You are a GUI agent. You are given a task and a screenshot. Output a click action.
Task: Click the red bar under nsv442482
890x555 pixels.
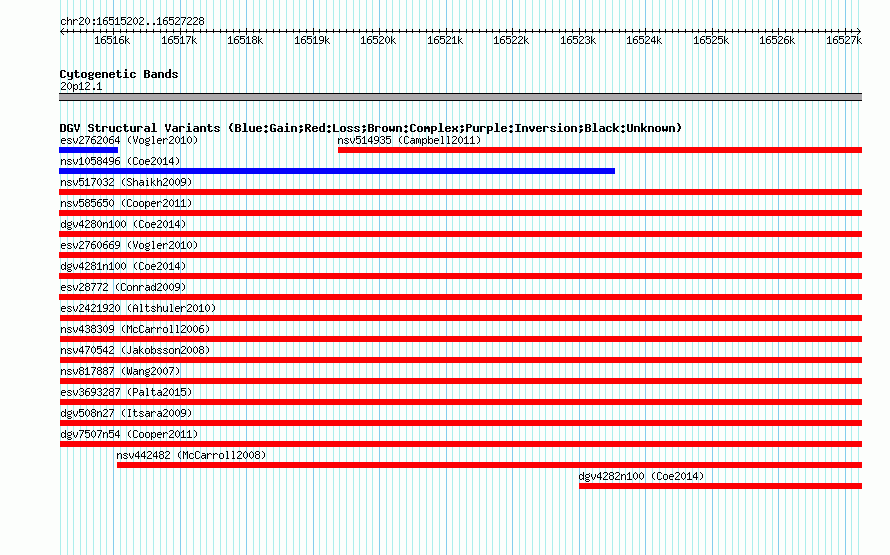click(489, 465)
